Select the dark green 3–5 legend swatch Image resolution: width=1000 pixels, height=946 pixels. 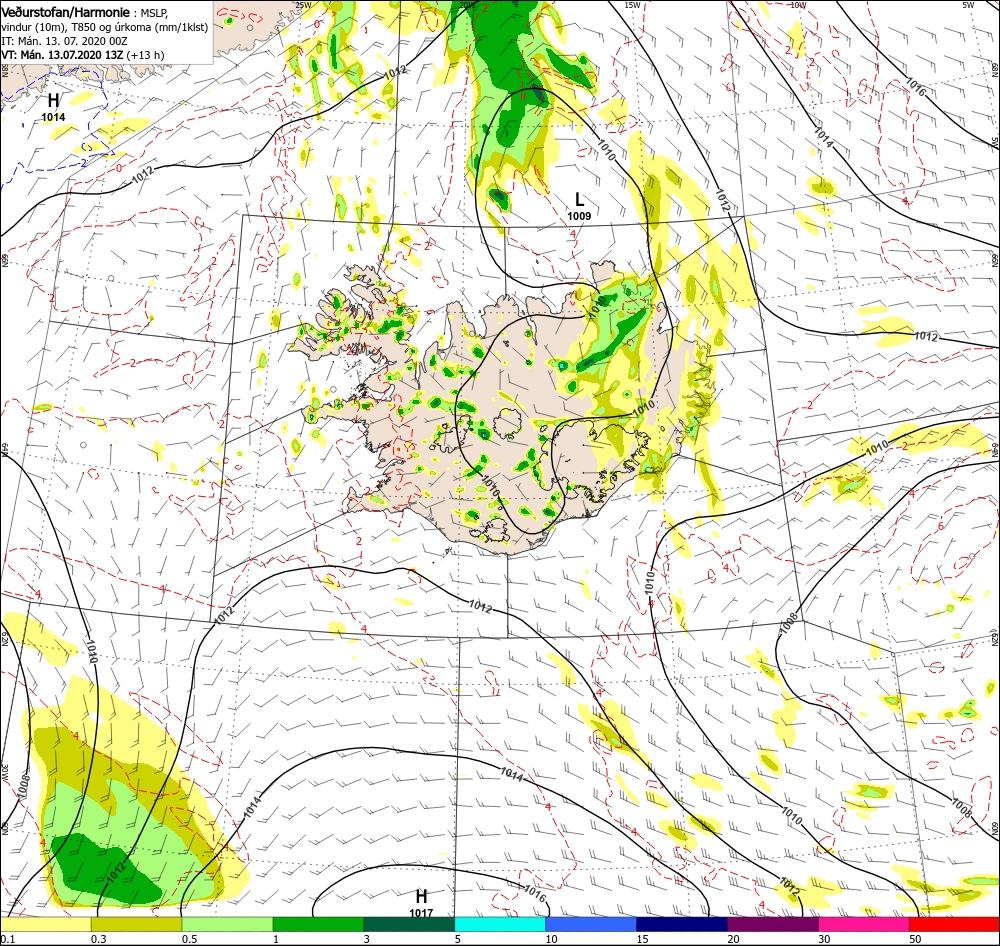pos(409,924)
